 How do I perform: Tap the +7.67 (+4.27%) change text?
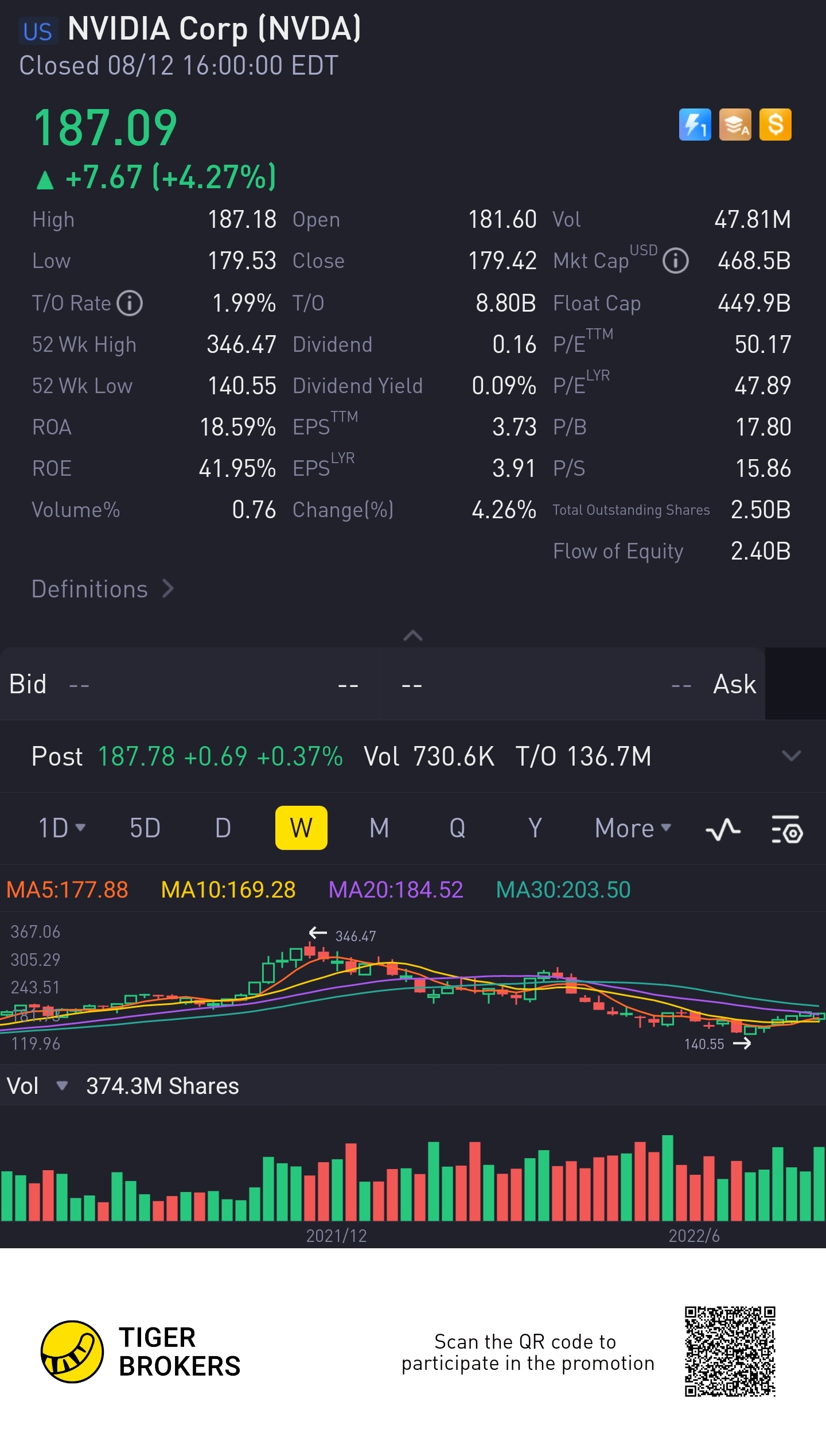170,177
